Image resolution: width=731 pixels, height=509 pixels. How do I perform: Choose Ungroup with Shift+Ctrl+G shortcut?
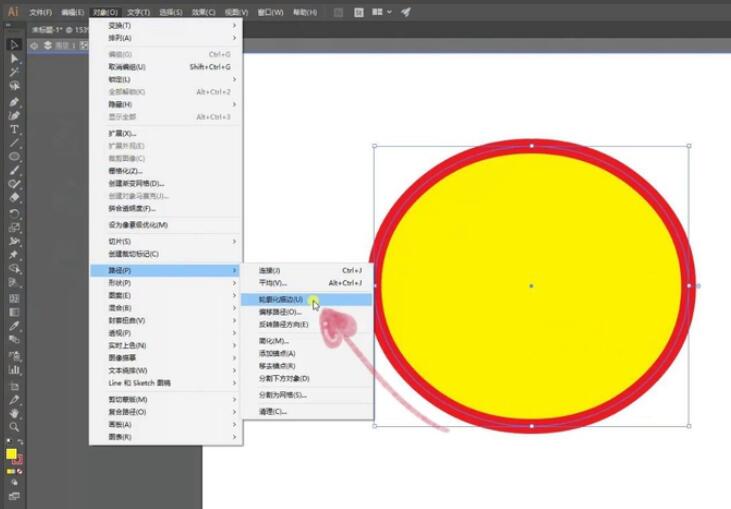click(166, 67)
